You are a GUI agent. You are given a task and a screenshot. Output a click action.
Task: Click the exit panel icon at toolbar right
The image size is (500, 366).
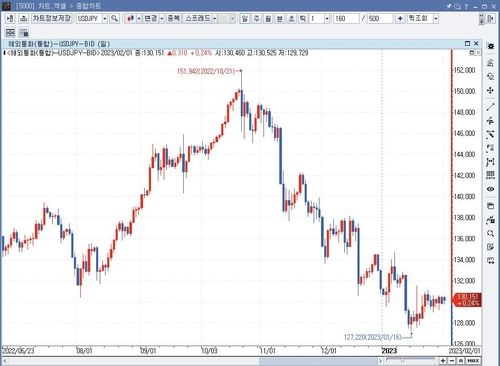490,19
